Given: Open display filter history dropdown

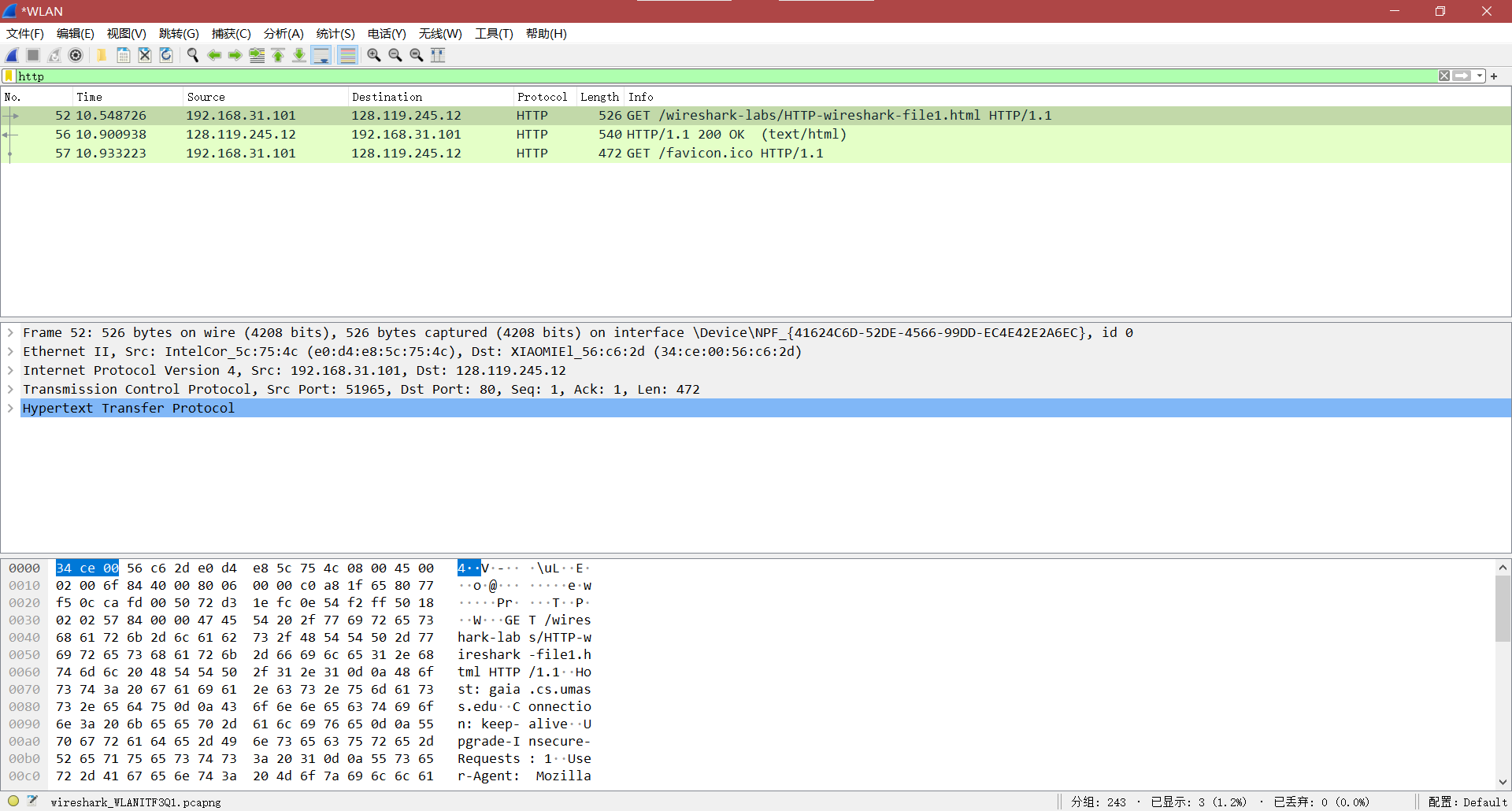Looking at the screenshot, I should (1480, 76).
